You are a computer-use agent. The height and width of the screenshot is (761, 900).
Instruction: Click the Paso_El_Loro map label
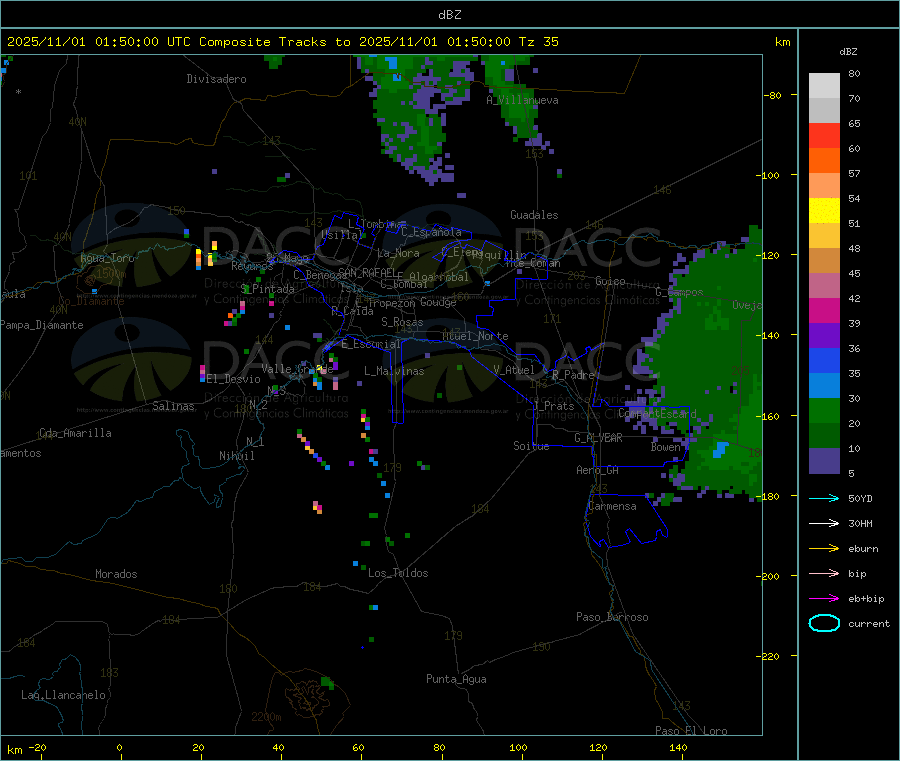point(691,731)
